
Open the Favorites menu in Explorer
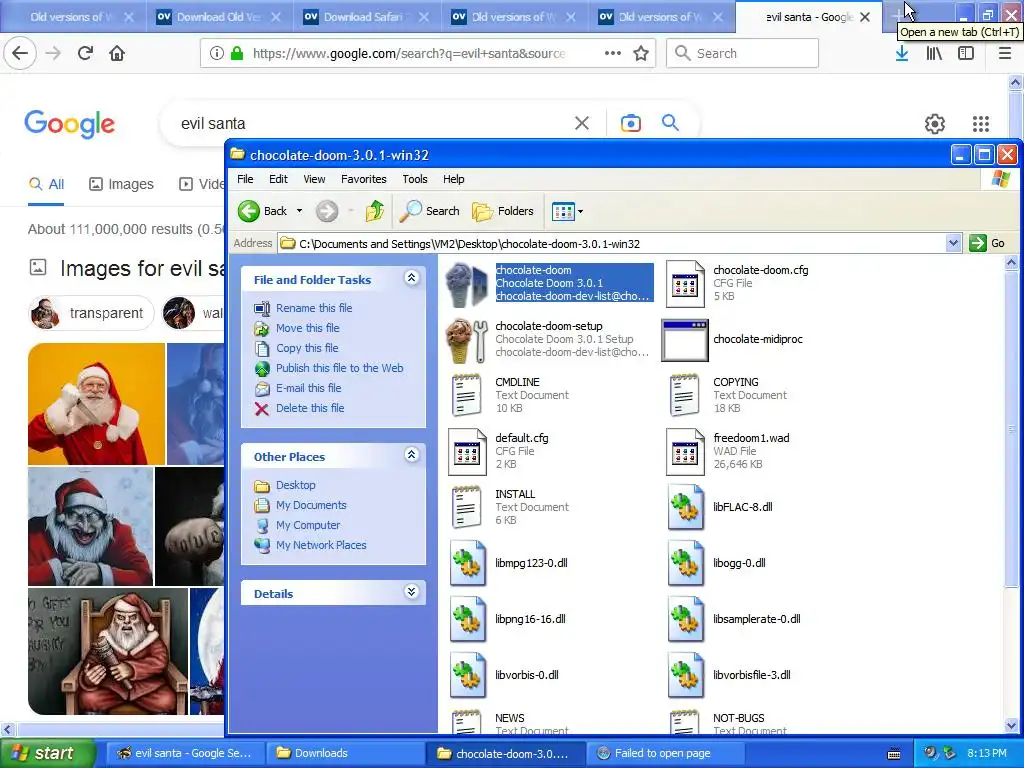[364, 179]
